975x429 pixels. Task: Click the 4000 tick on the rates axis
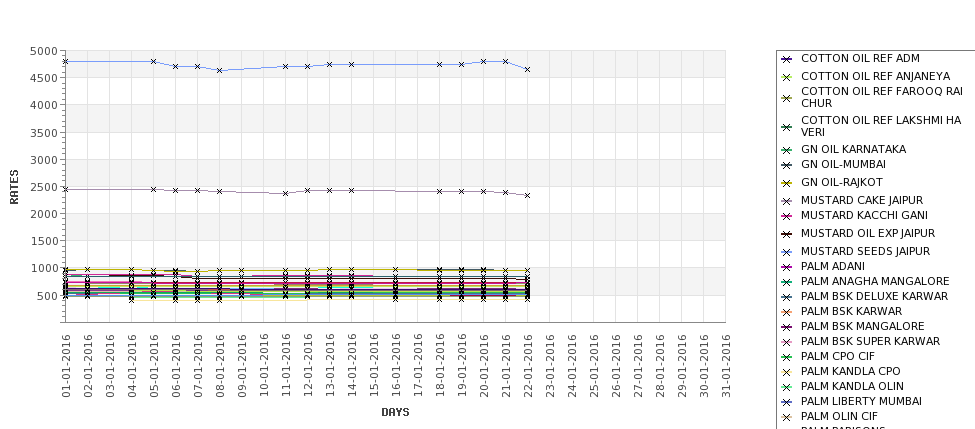44,105
